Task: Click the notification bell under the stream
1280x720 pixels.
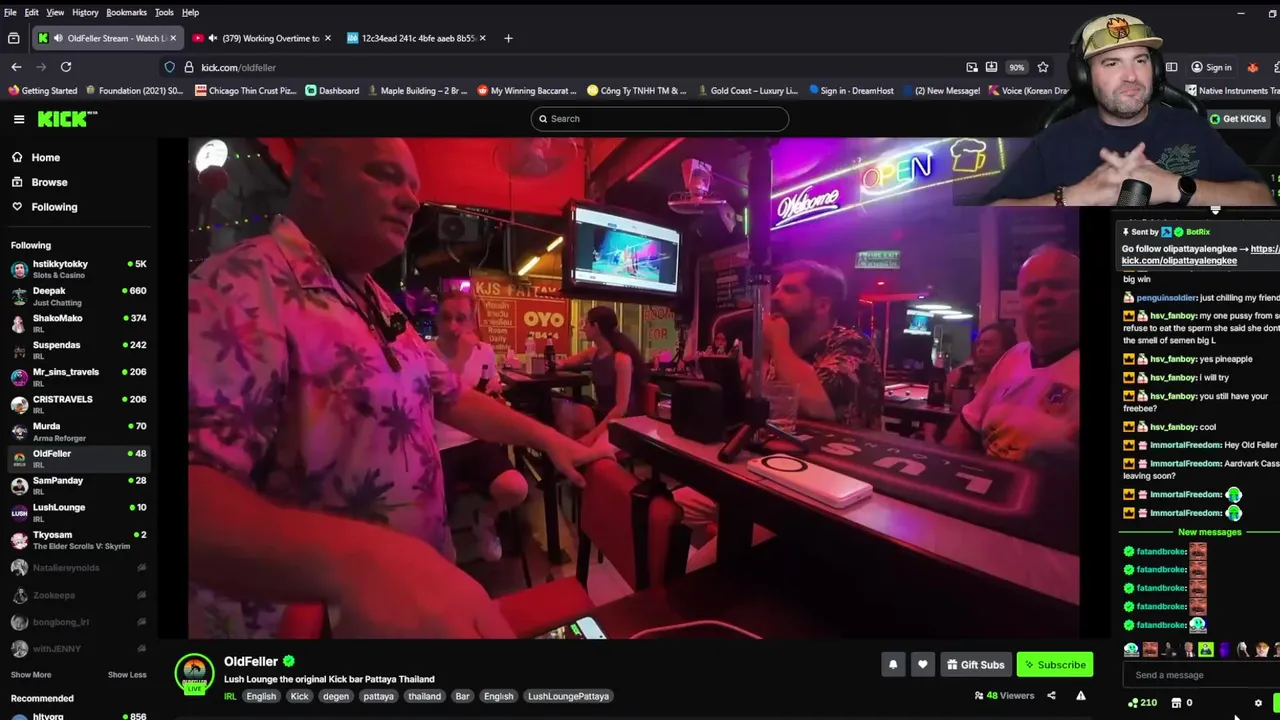Action: point(893,664)
